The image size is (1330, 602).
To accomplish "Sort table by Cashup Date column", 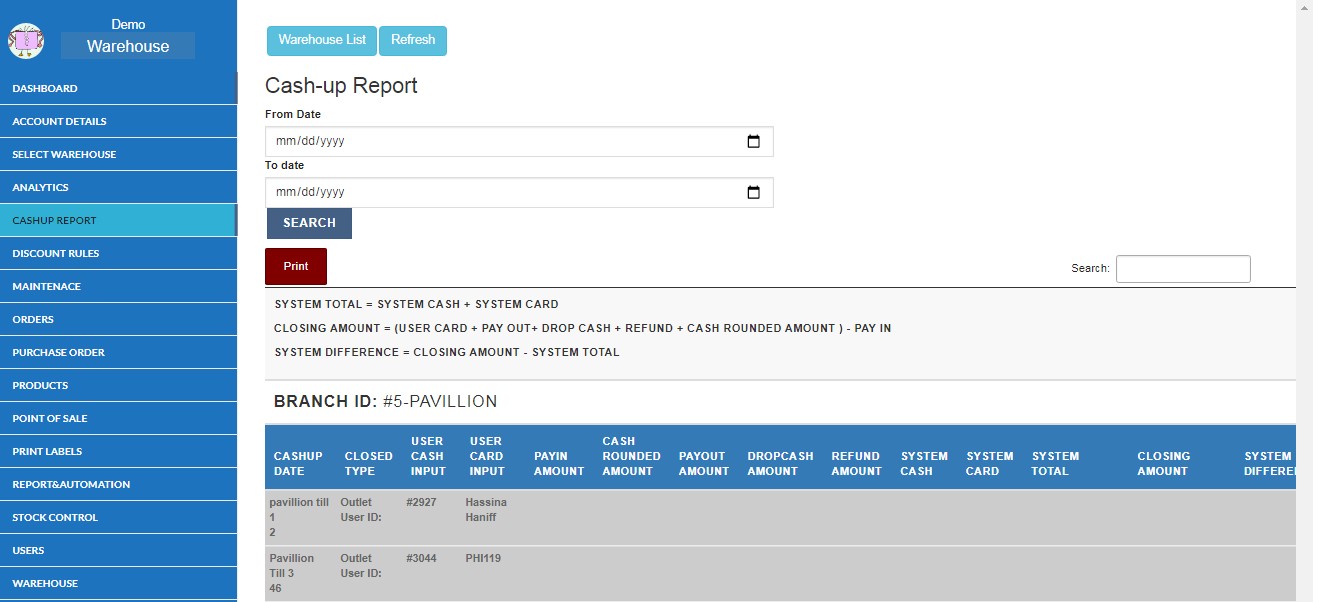I will [298, 463].
